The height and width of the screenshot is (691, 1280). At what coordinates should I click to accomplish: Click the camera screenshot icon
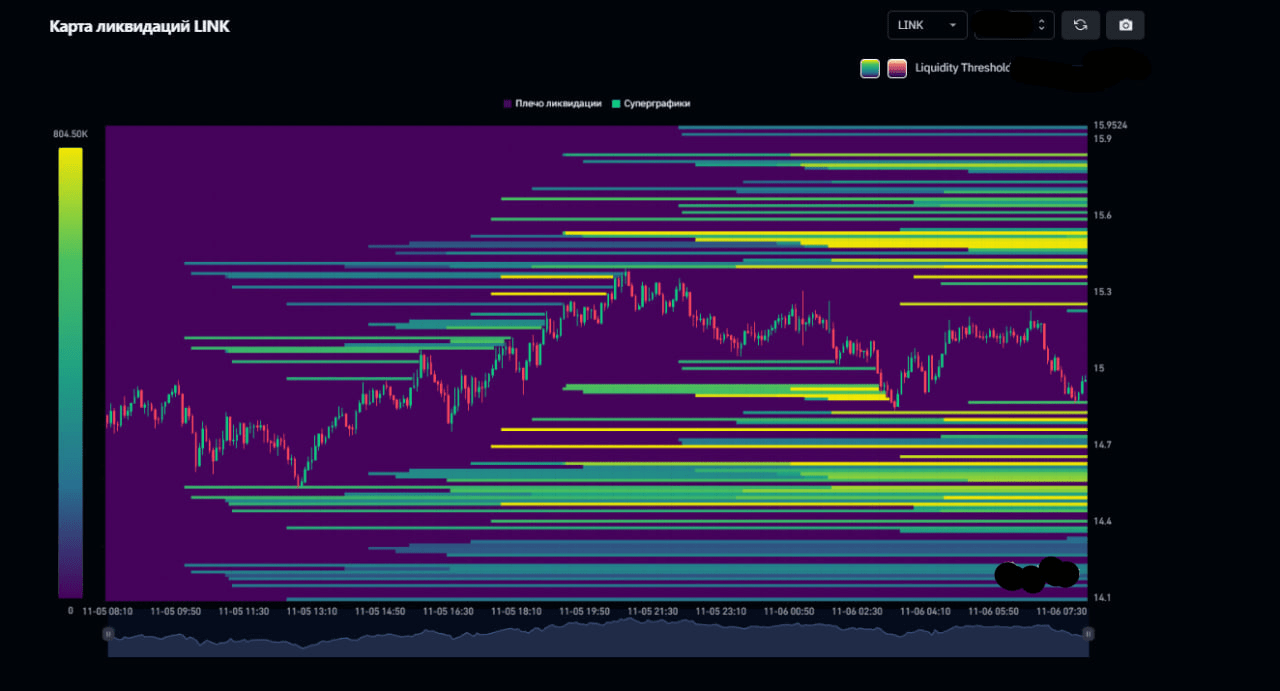pyautogui.click(x=1125, y=25)
